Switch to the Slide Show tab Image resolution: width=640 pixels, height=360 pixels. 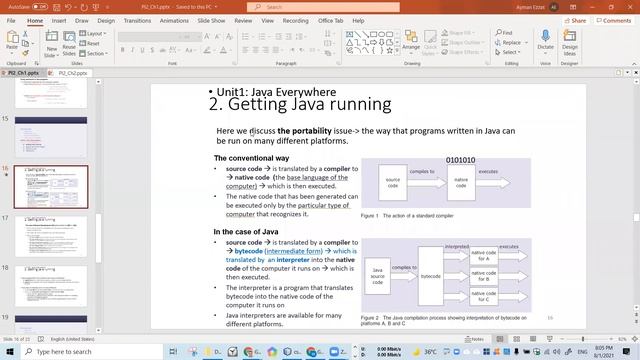point(211,20)
